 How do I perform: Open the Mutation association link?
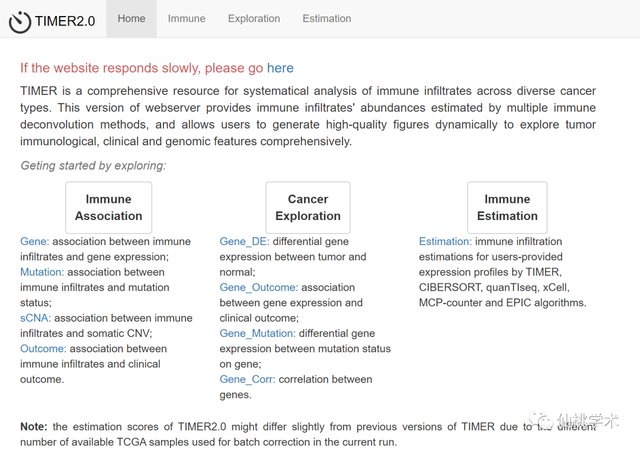click(42, 272)
